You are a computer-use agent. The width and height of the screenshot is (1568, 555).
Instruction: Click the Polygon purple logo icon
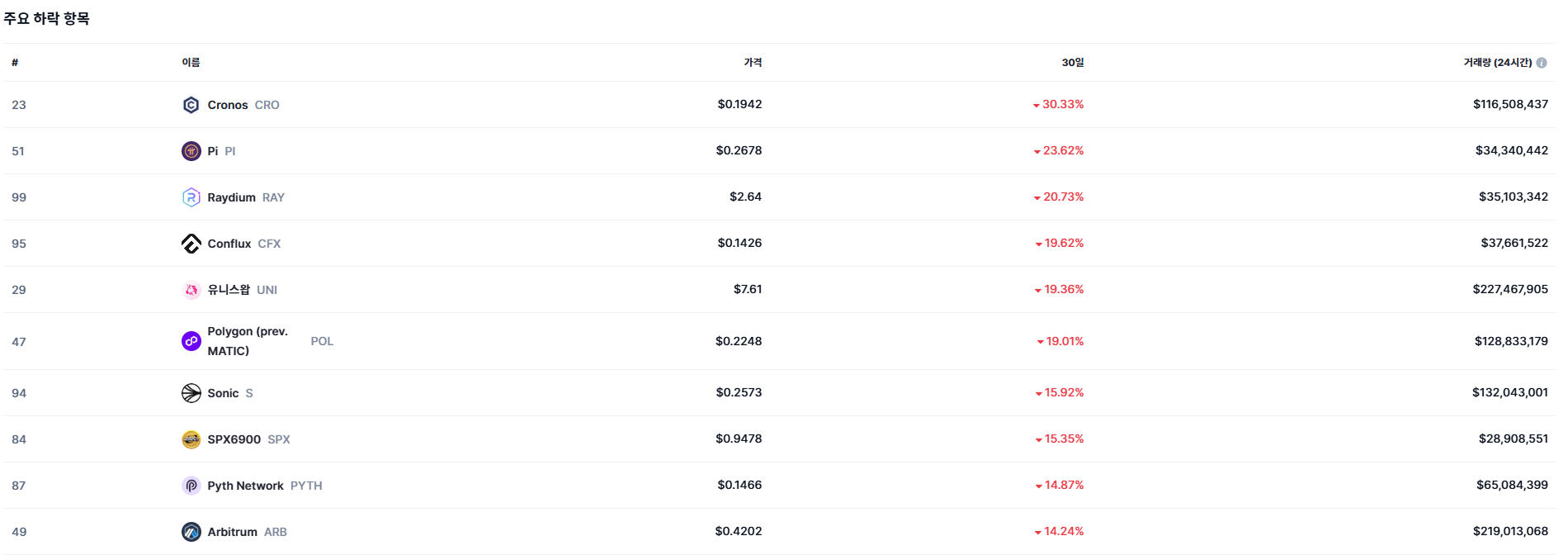click(x=191, y=341)
